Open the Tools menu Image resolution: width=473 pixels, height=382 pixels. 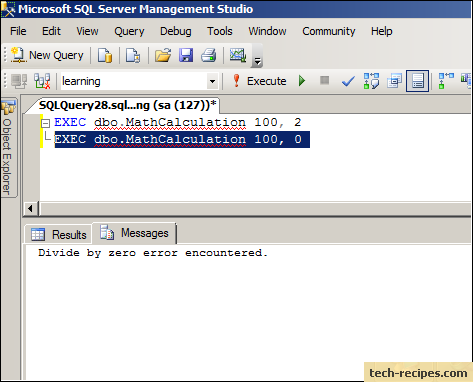pos(220,31)
